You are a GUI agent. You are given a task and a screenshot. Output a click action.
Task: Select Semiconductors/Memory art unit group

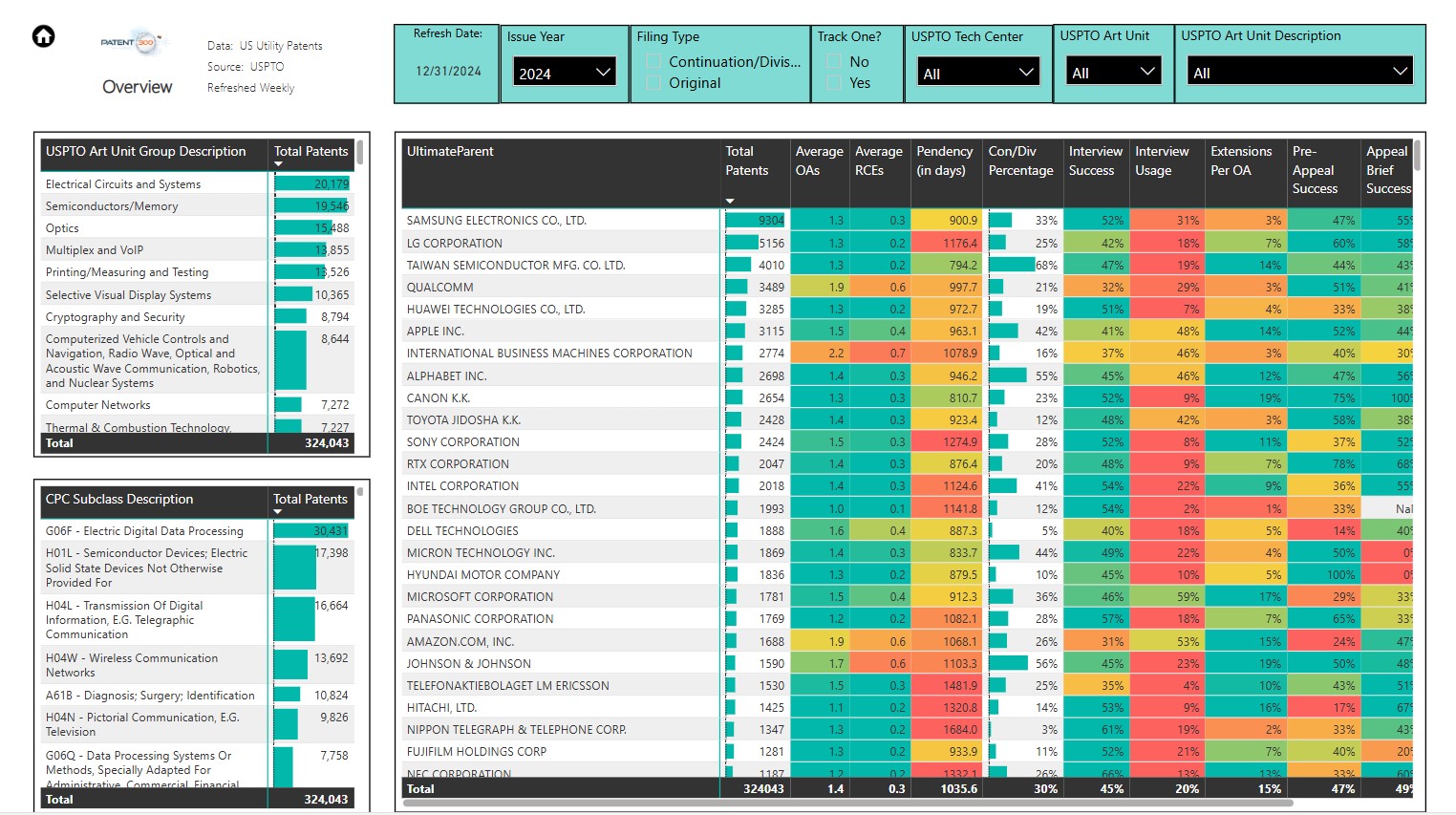click(112, 206)
